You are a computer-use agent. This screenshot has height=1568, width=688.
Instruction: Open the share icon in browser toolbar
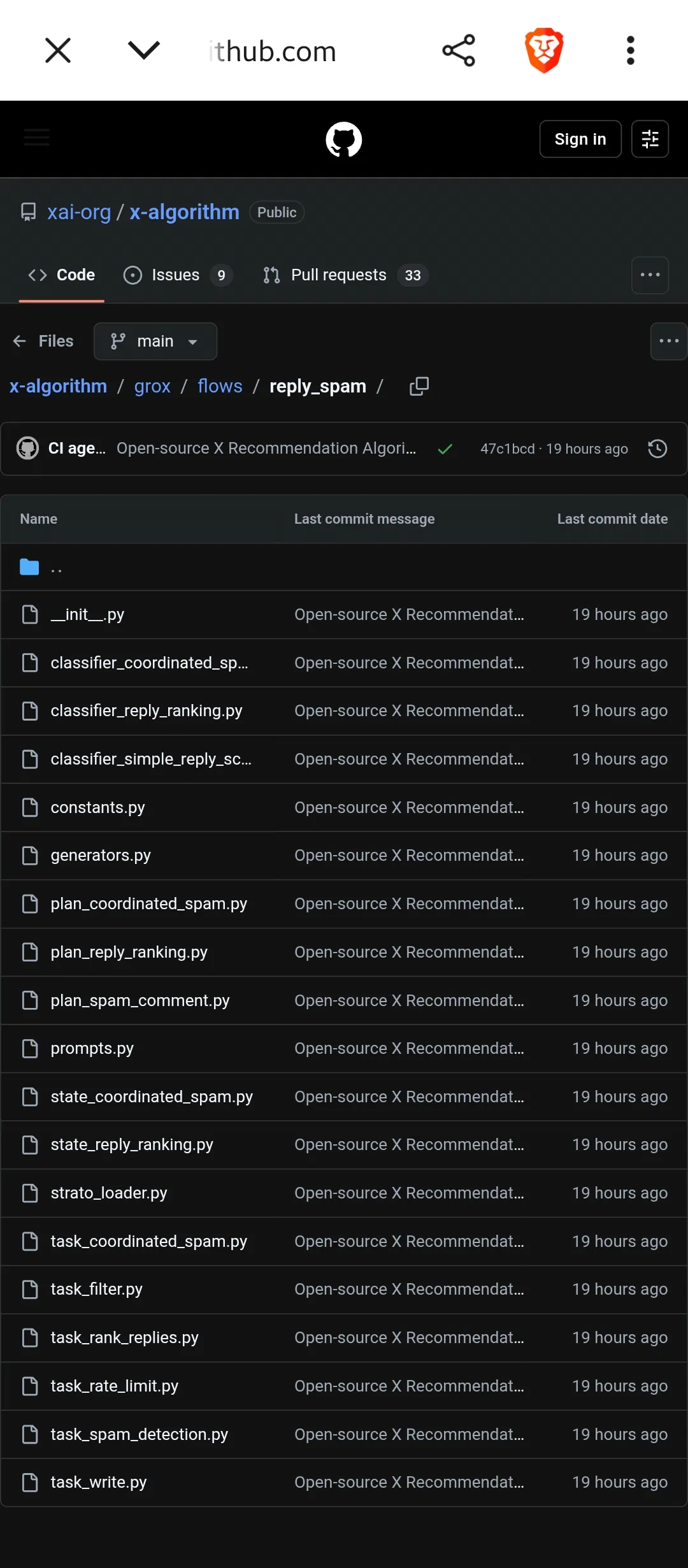459,50
